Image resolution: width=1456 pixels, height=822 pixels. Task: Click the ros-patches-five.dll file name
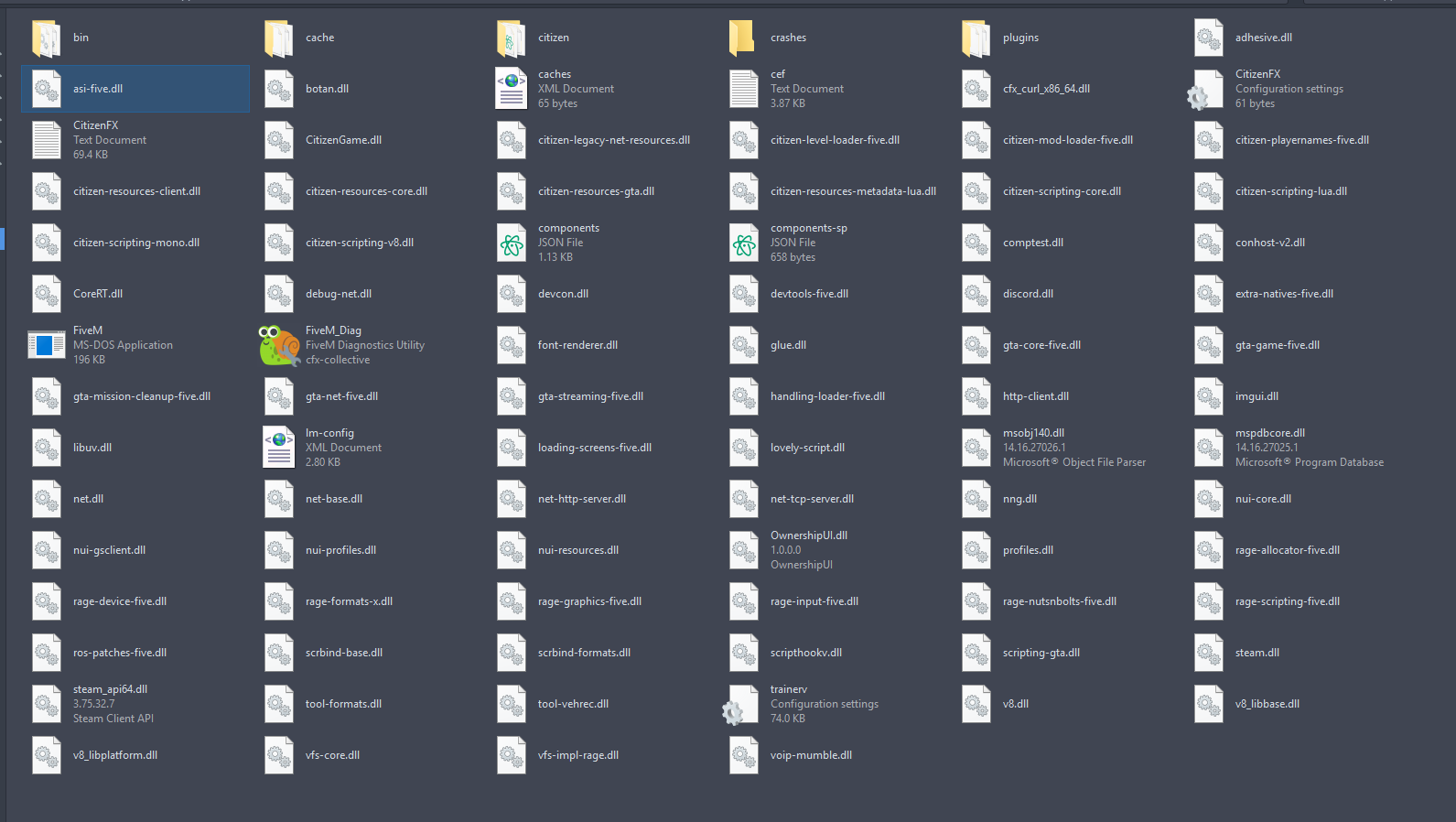click(x=120, y=653)
